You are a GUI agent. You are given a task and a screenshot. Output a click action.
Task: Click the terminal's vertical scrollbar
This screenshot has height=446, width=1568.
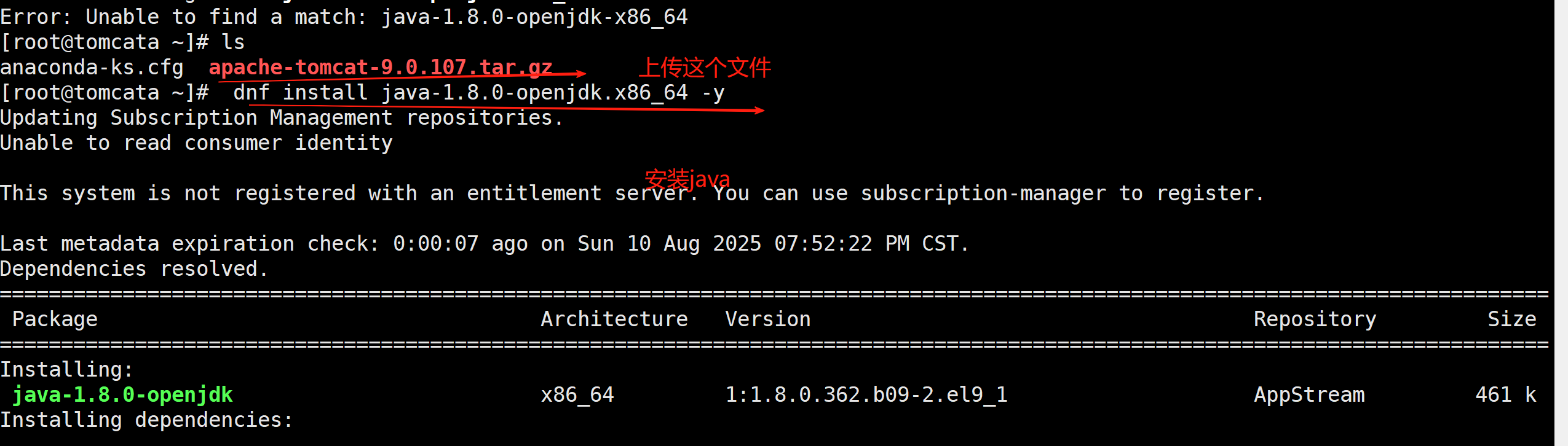point(1561,223)
